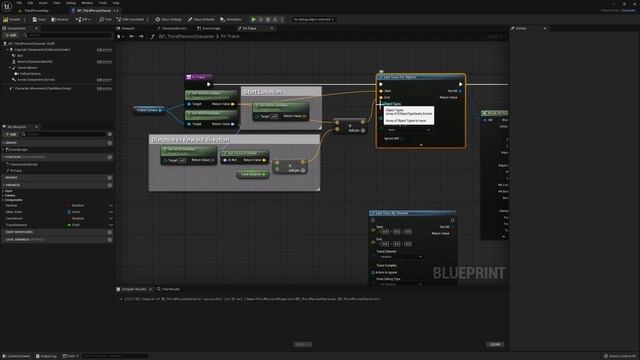Toggle Hide Unrelated in the toolbar
Image resolution: width=640 pixels, height=360 pixels.
130,19
